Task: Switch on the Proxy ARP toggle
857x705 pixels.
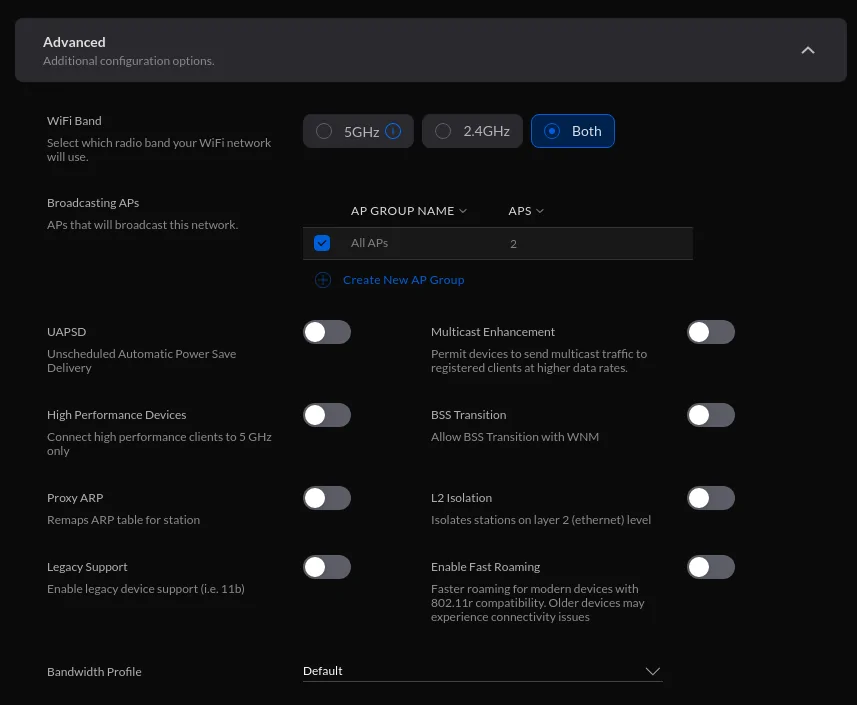Action: 327,498
